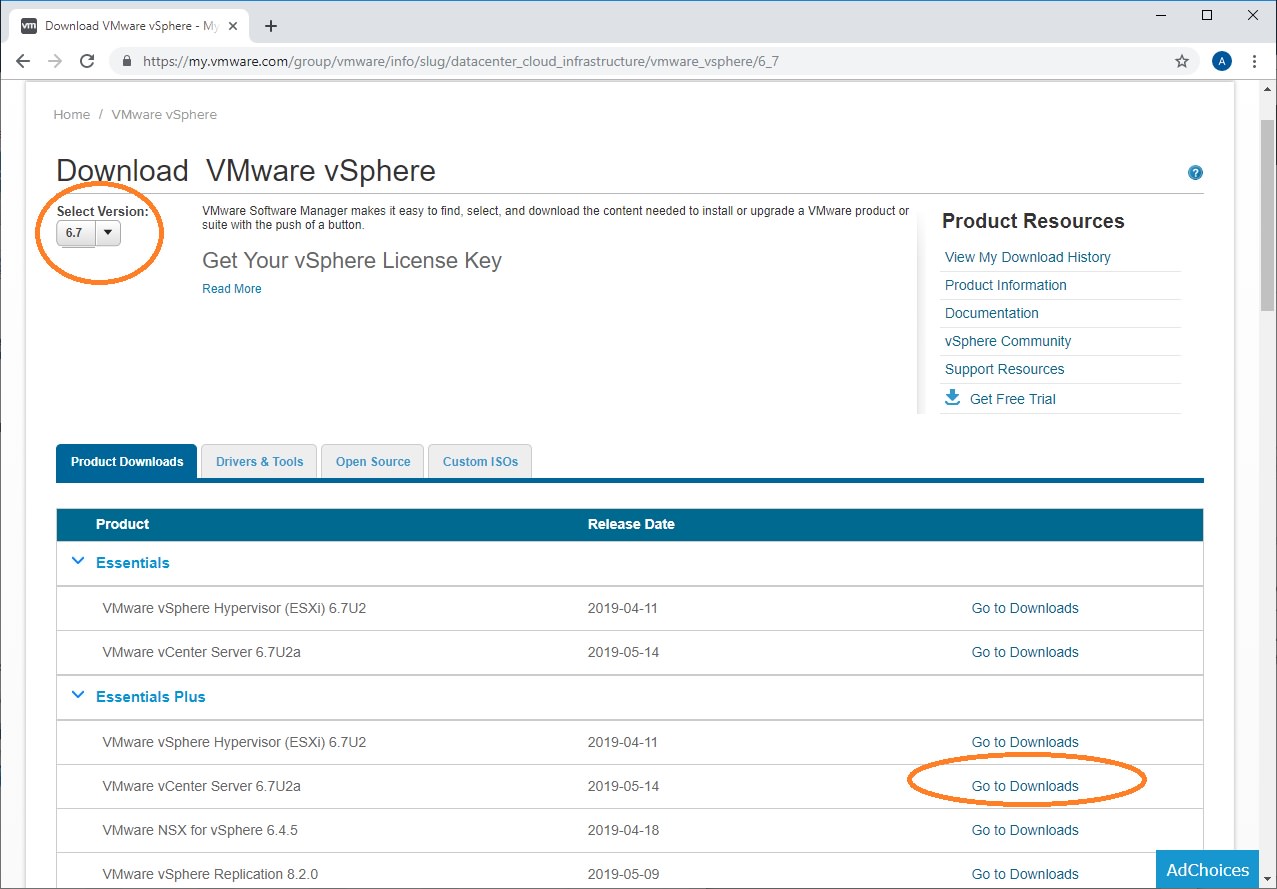Click the blue help question mark icon

pos(1195,173)
